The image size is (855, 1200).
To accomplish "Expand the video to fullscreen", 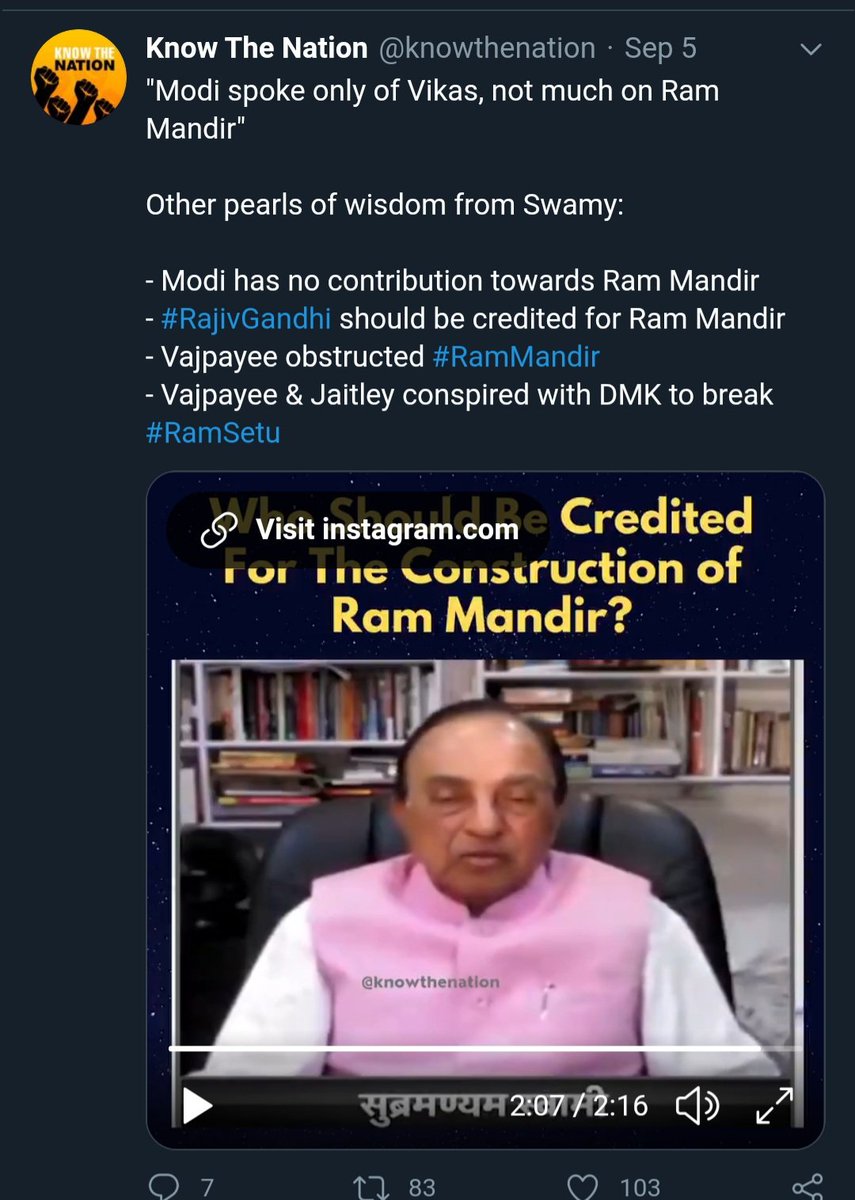I will tap(772, 1105).
